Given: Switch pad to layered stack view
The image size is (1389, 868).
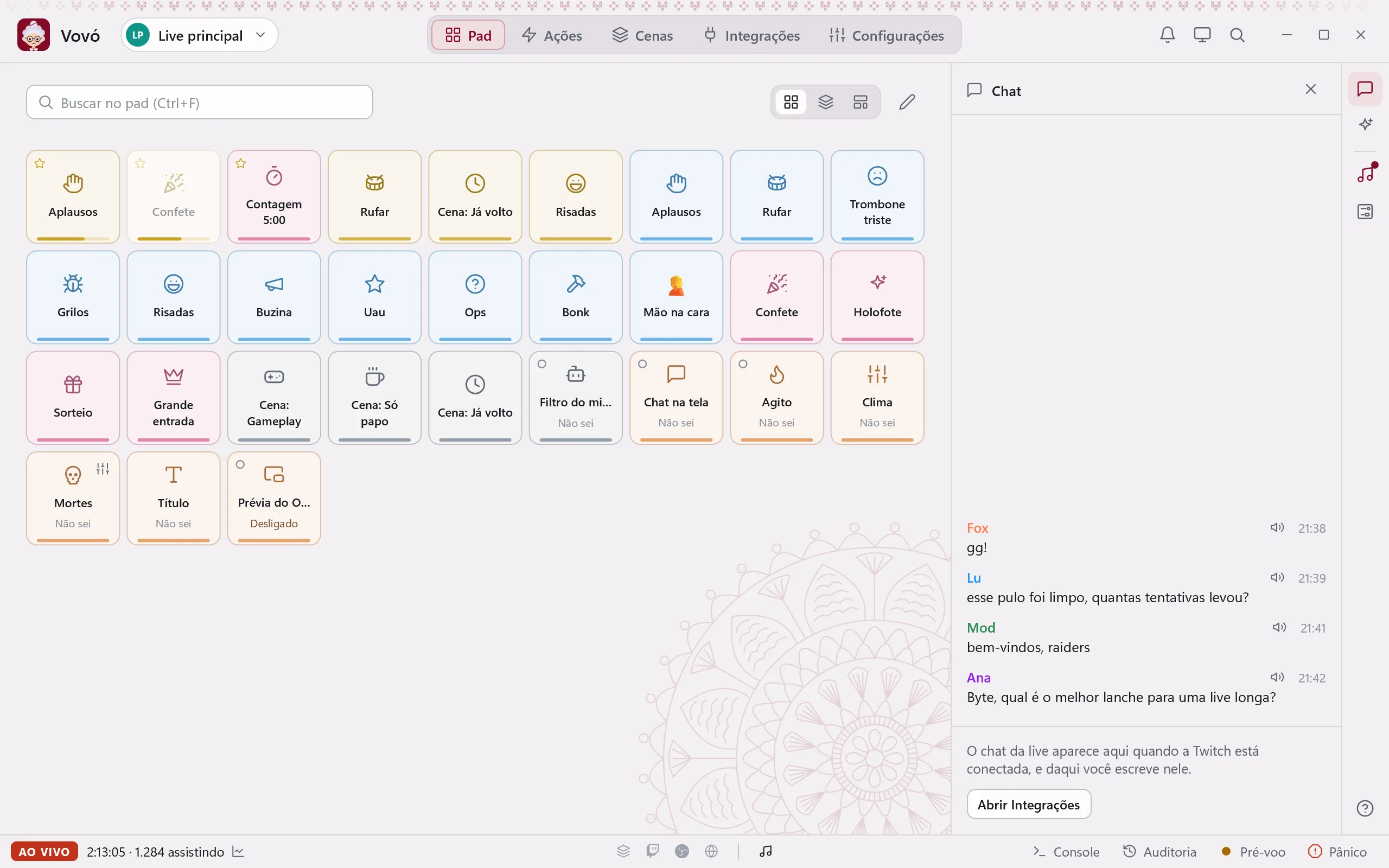Looking at the screenshot, I should pyautogui.click(x=825, y=102).
